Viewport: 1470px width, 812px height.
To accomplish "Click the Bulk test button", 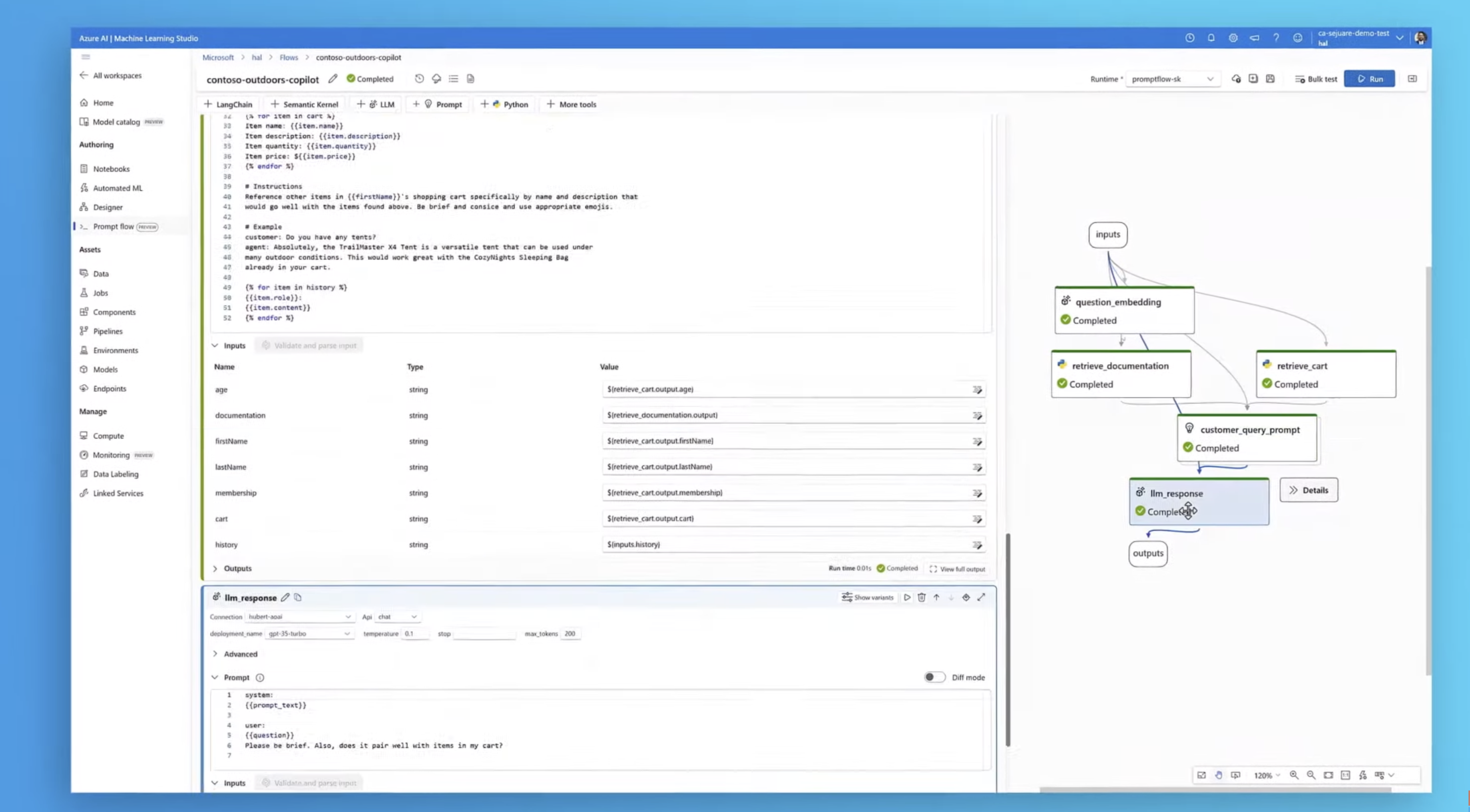I will pyautogui.click(x=1316, y=79).
